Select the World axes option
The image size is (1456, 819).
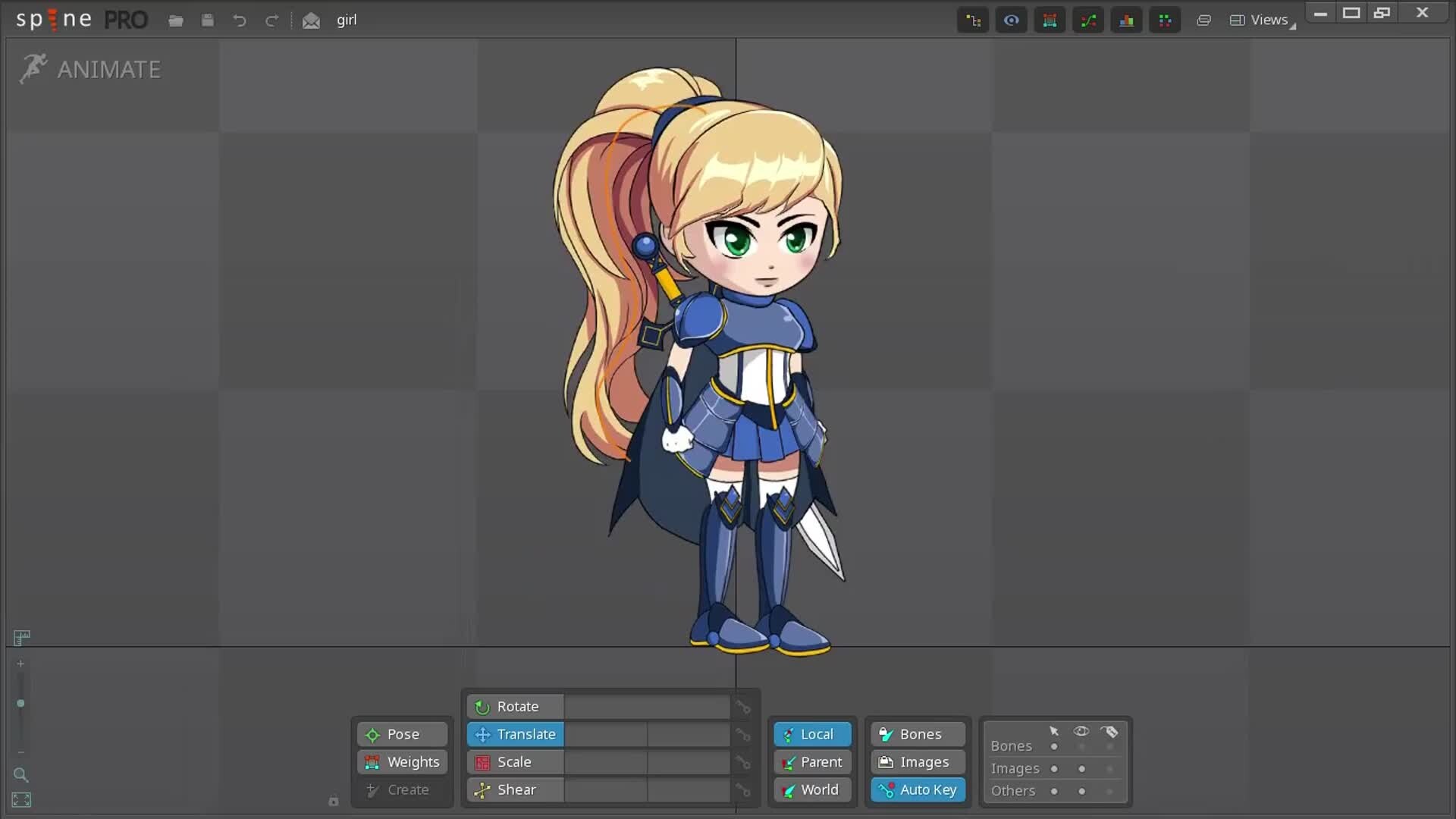811,789
